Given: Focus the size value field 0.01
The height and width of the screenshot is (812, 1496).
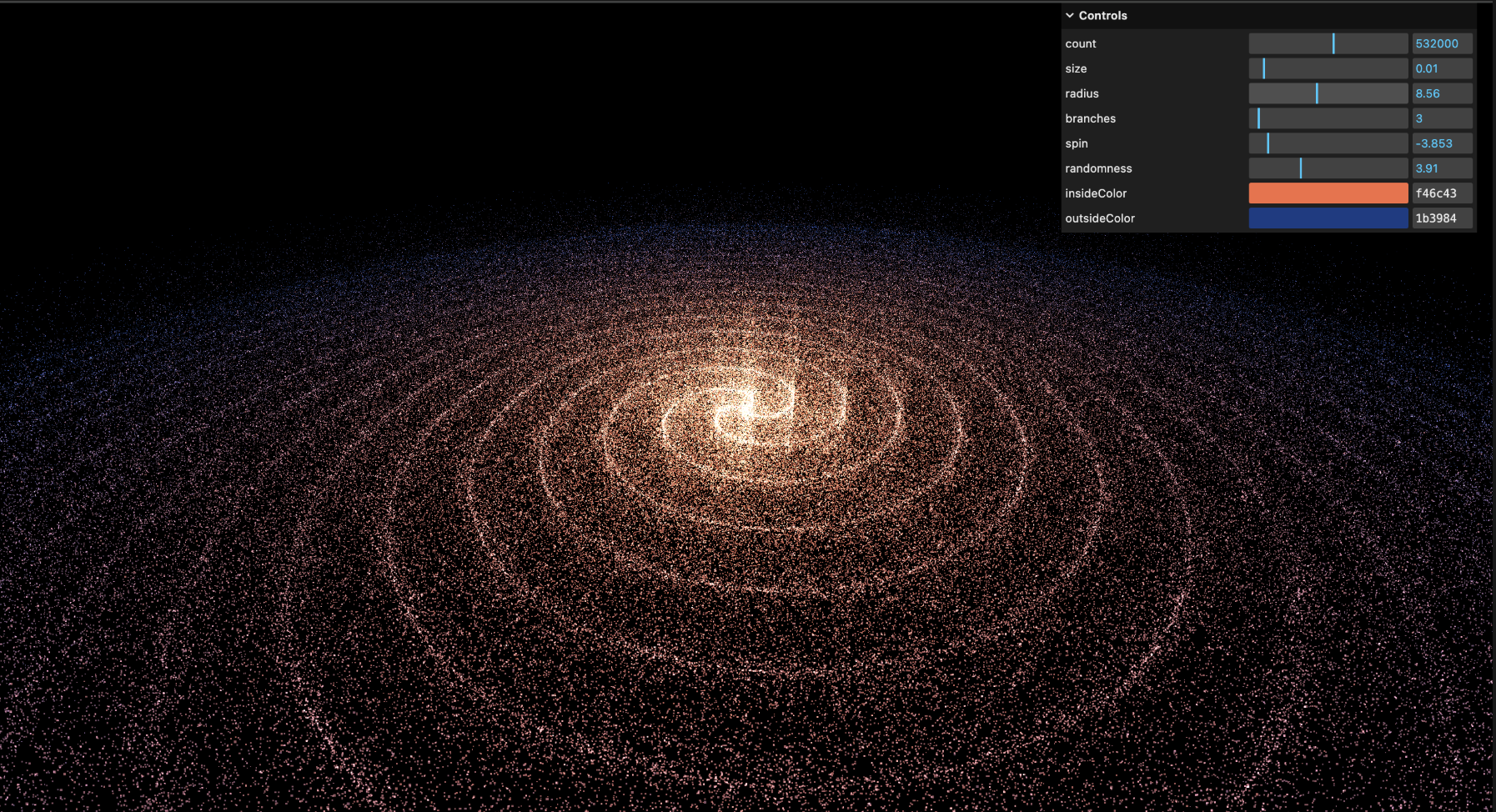Looking at the screenshot, I should (1441, 68).
